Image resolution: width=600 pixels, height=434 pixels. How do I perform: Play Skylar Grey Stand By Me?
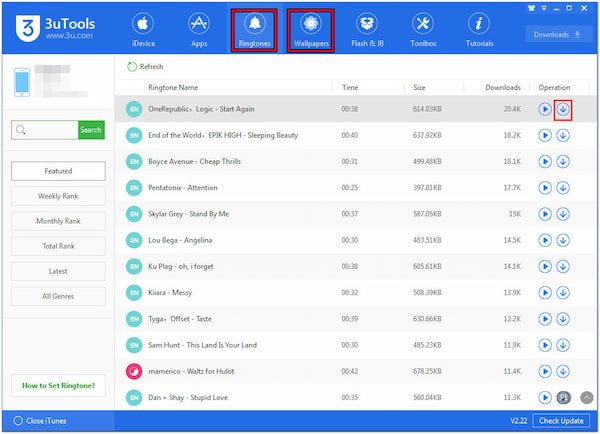click(545, 214)
